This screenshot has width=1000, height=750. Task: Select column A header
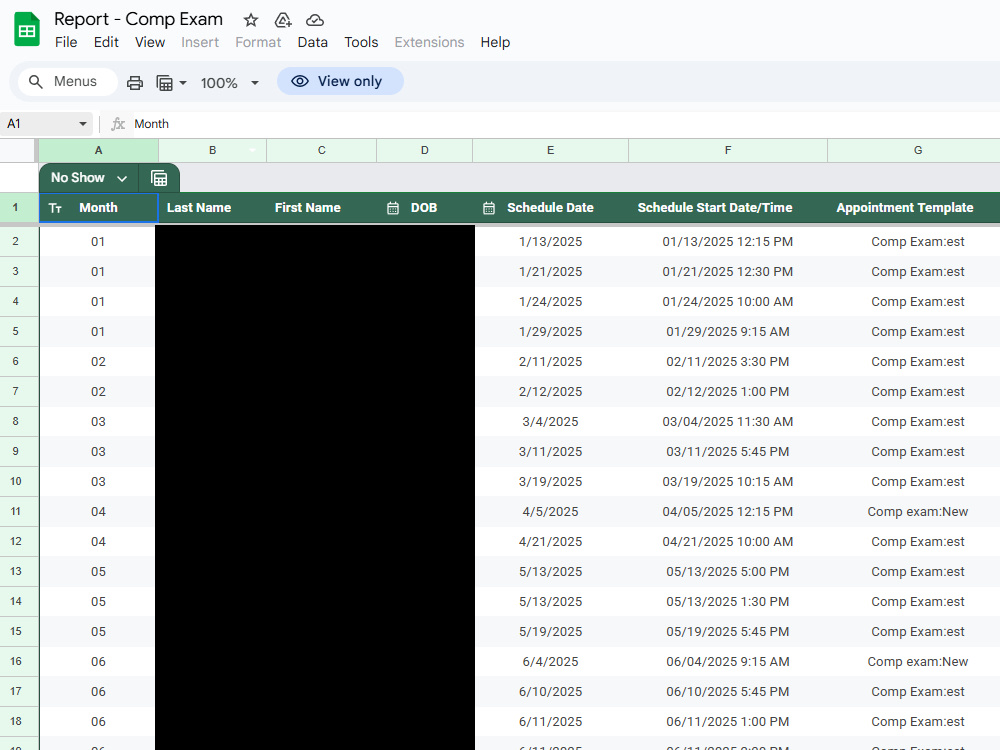(98, 151)
